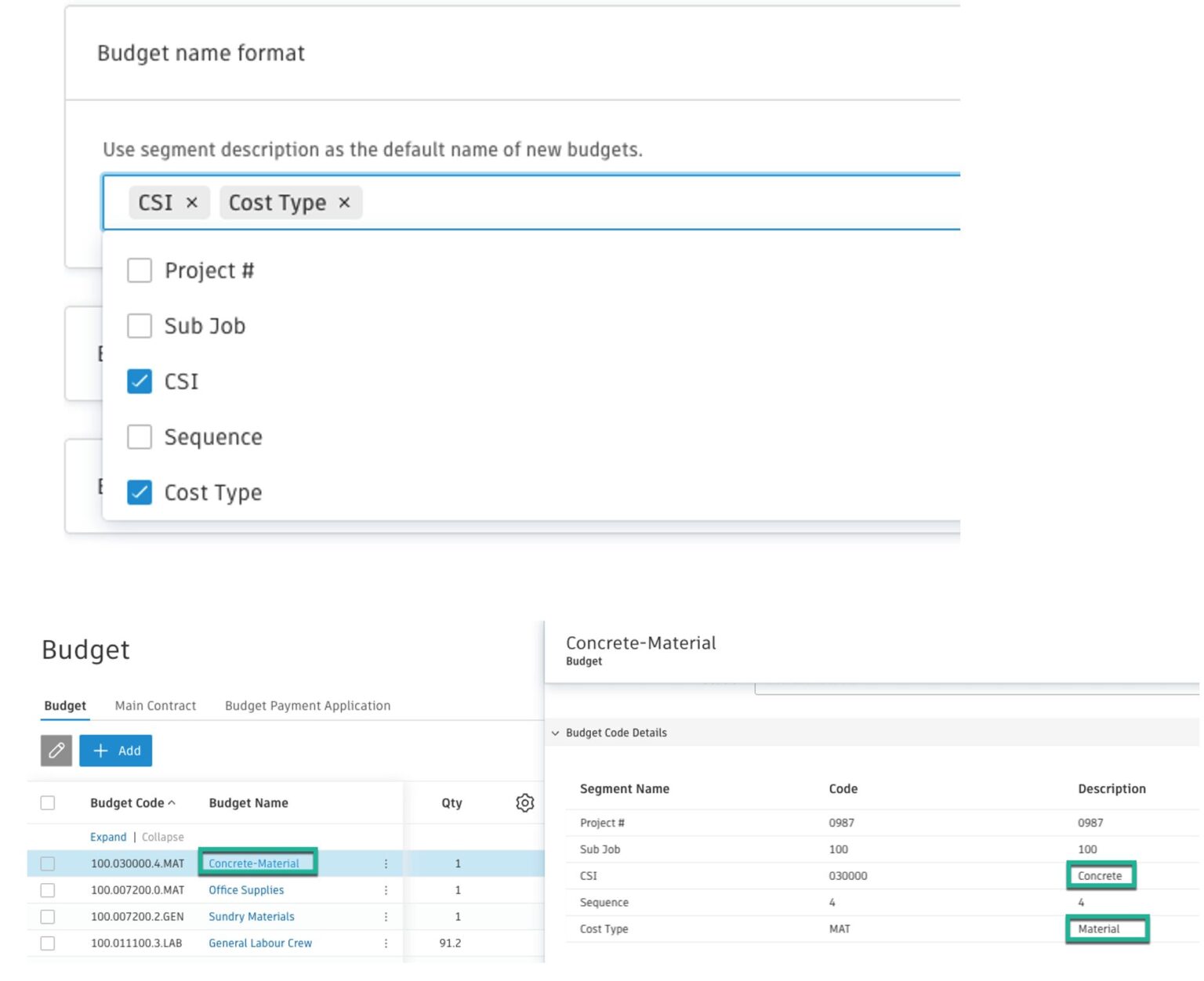Uncheck the Sequence checkbox

point(140,436)
